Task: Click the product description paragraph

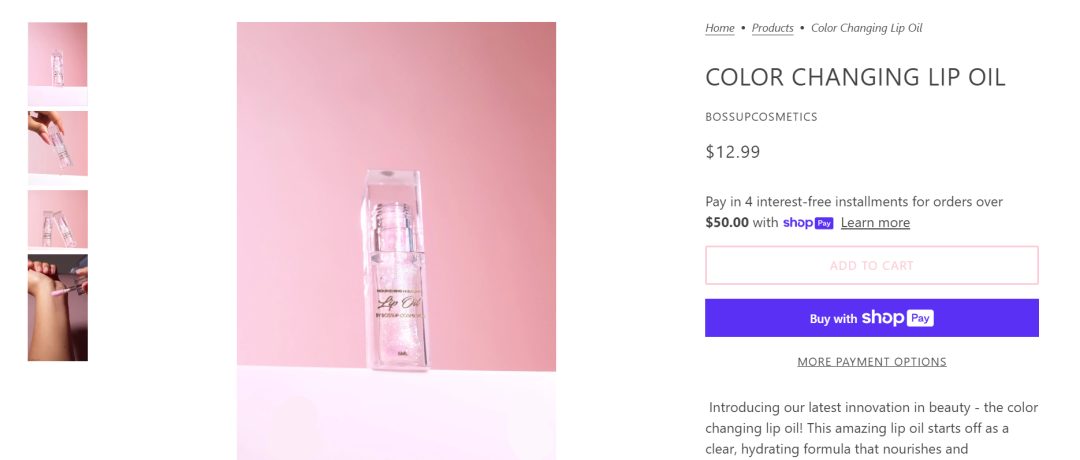Action: click(871, 428)
